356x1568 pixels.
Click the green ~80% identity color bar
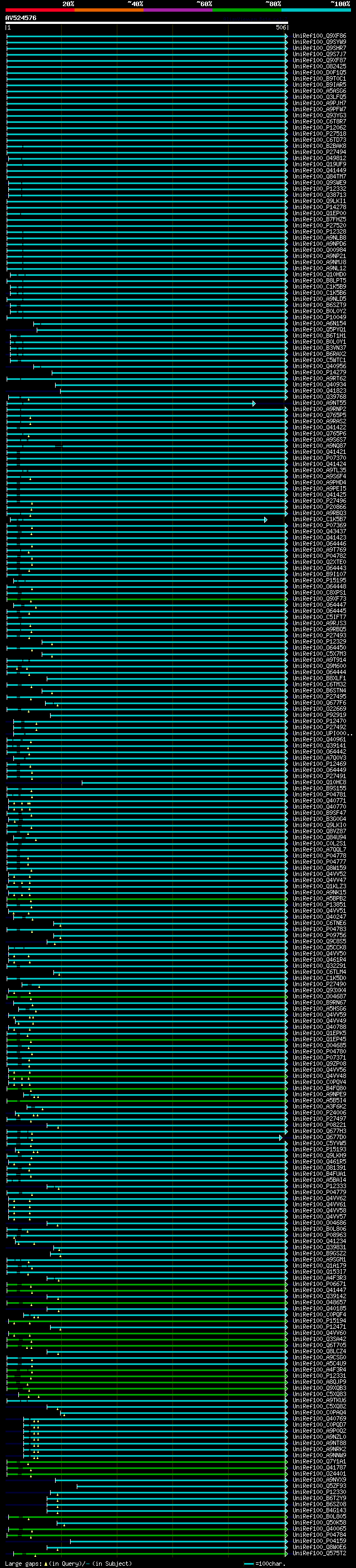247,11
